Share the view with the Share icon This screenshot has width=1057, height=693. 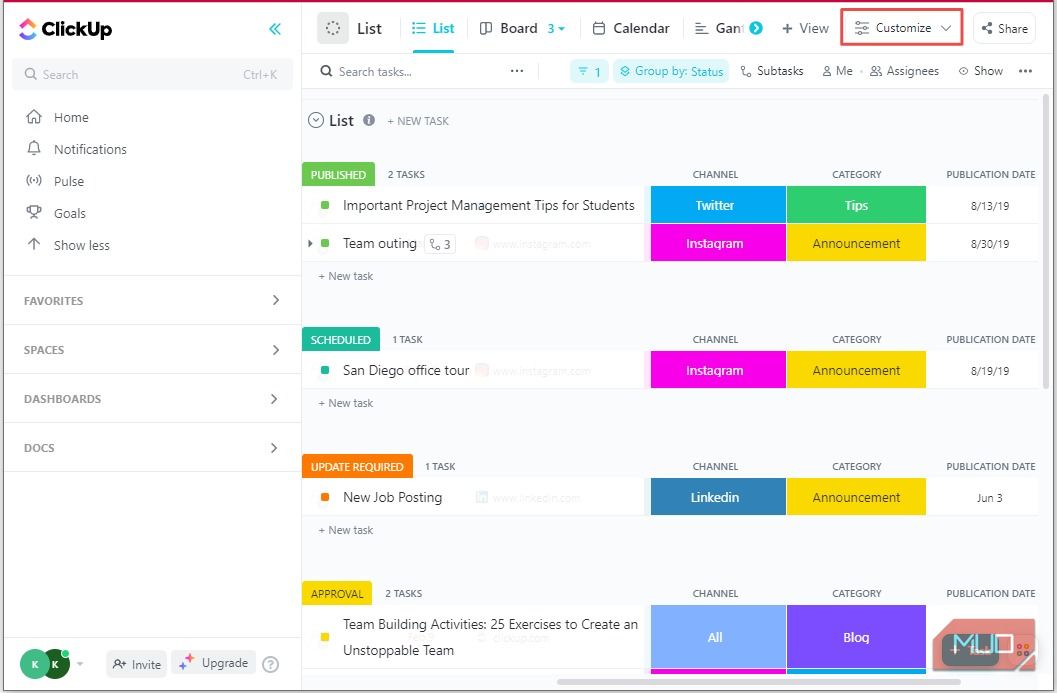point(1002,28)
